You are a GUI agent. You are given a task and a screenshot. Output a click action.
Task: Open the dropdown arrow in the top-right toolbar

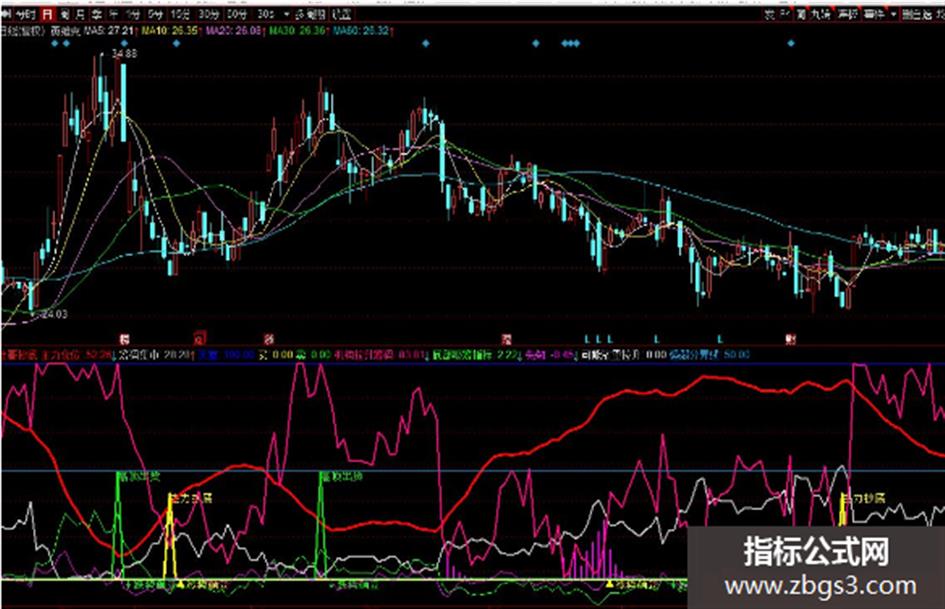click(894, 14)
